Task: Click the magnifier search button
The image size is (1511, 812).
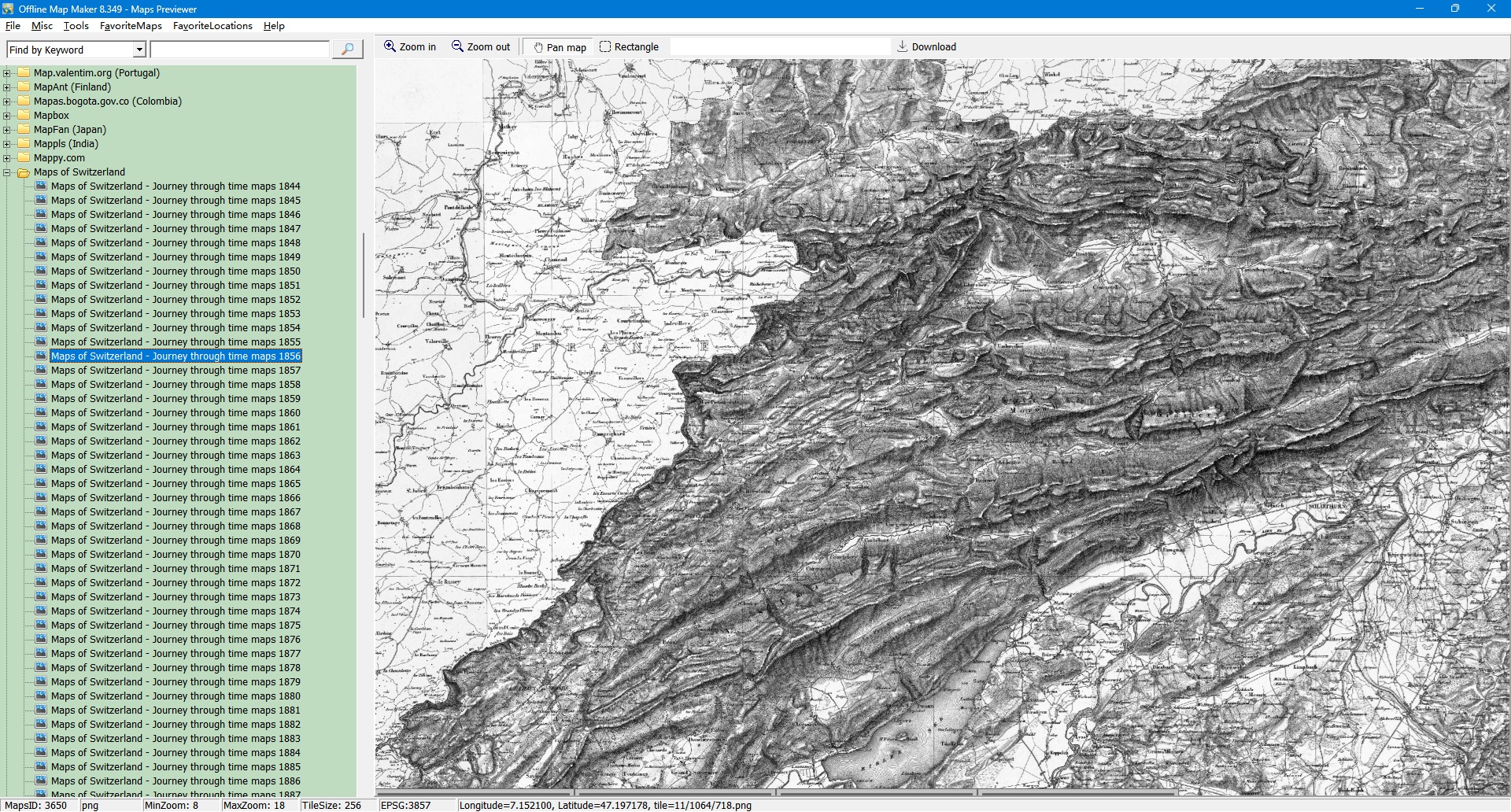Action: tap(347, 50)
